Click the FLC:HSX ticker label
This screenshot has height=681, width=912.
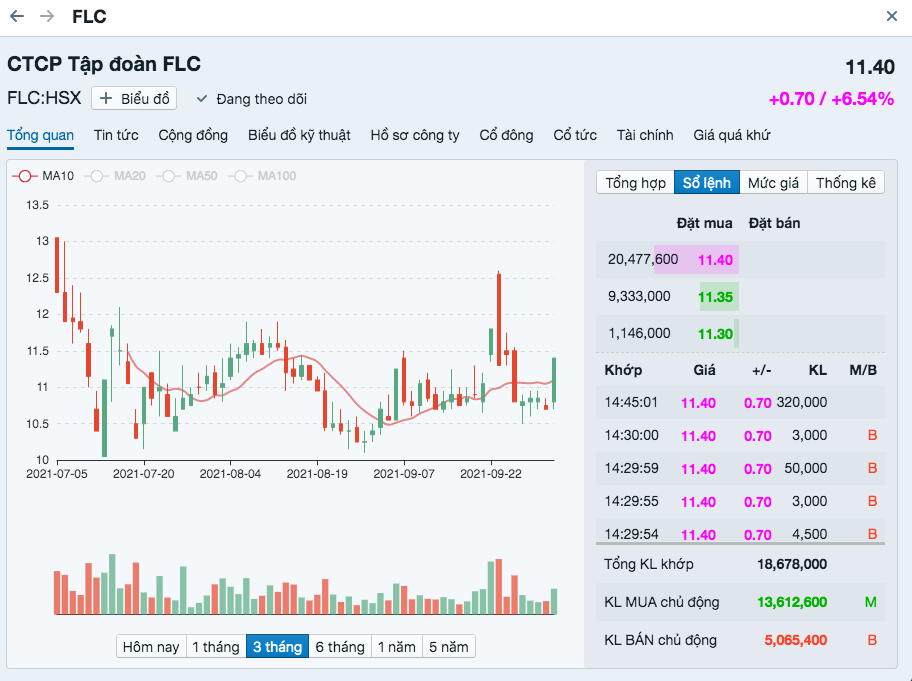coord(44,98)
